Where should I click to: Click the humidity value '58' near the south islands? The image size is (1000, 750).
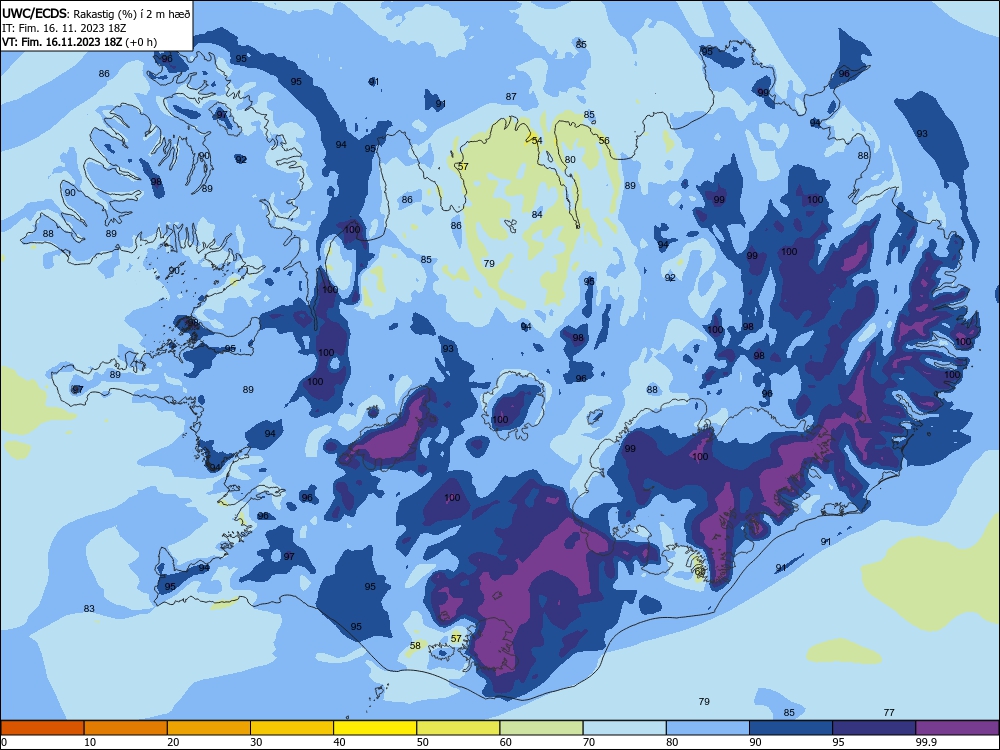coord(415,645)
